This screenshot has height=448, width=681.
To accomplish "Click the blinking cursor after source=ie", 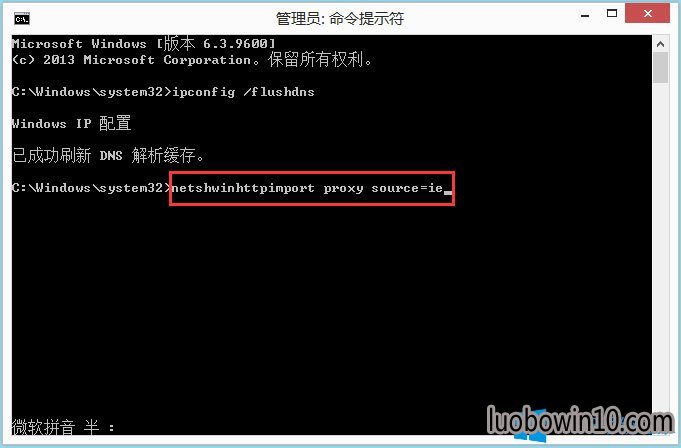I will click(448, 193).
